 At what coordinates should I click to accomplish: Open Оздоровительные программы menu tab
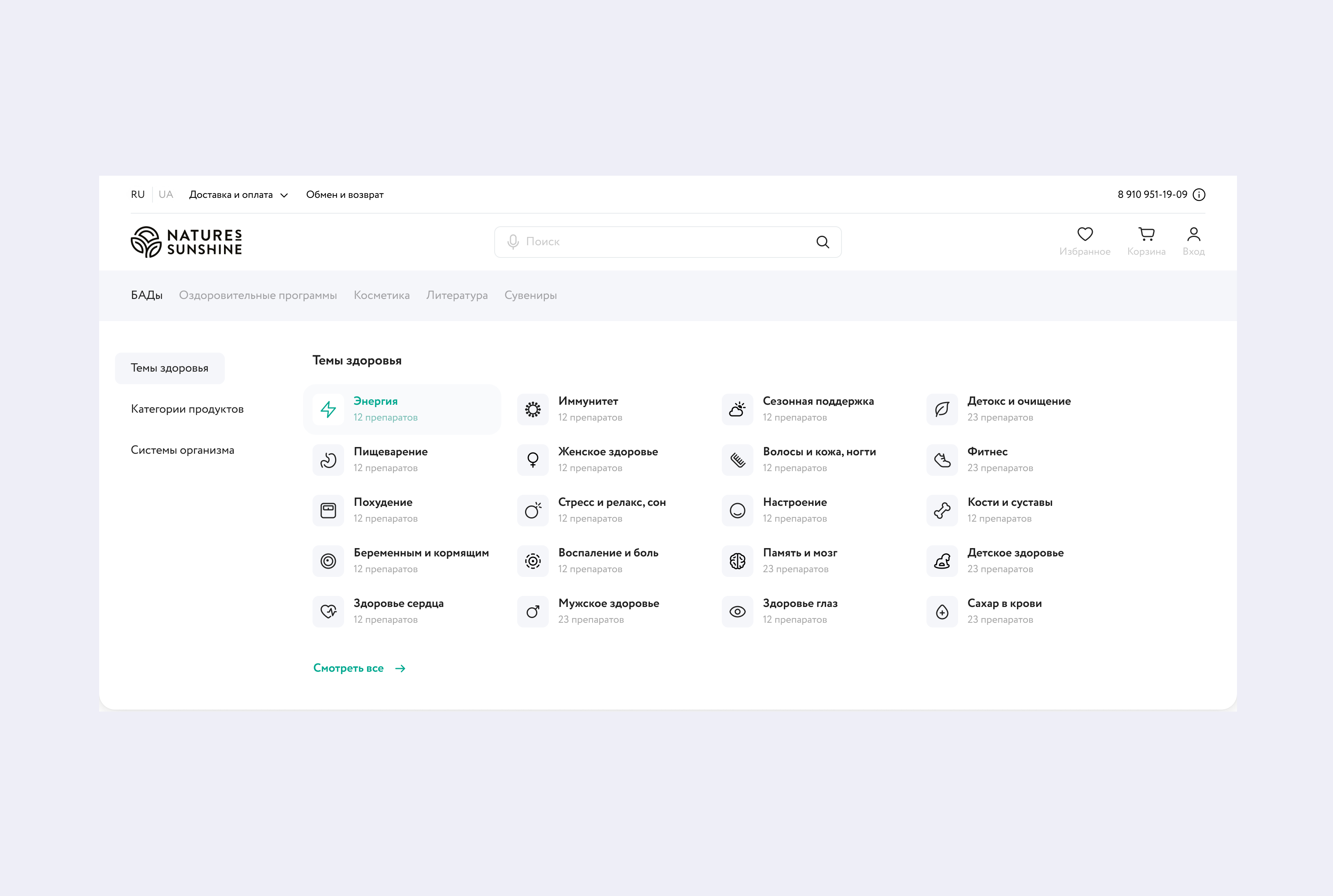click(x=258, y=295)
